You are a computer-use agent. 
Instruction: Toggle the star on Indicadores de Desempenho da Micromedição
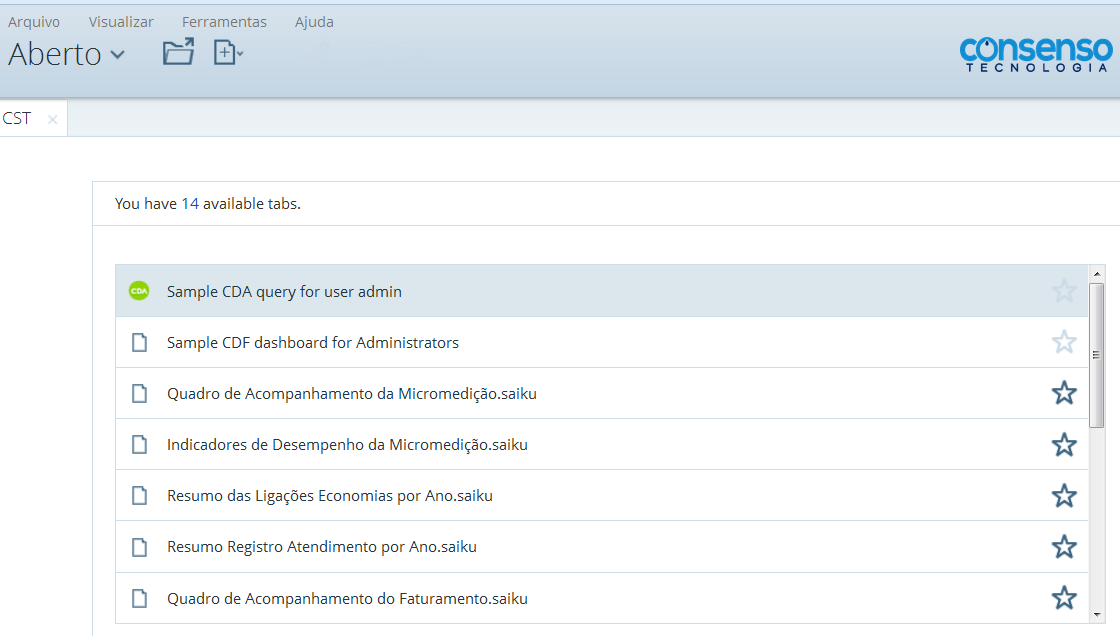[x=1064, y=444]
